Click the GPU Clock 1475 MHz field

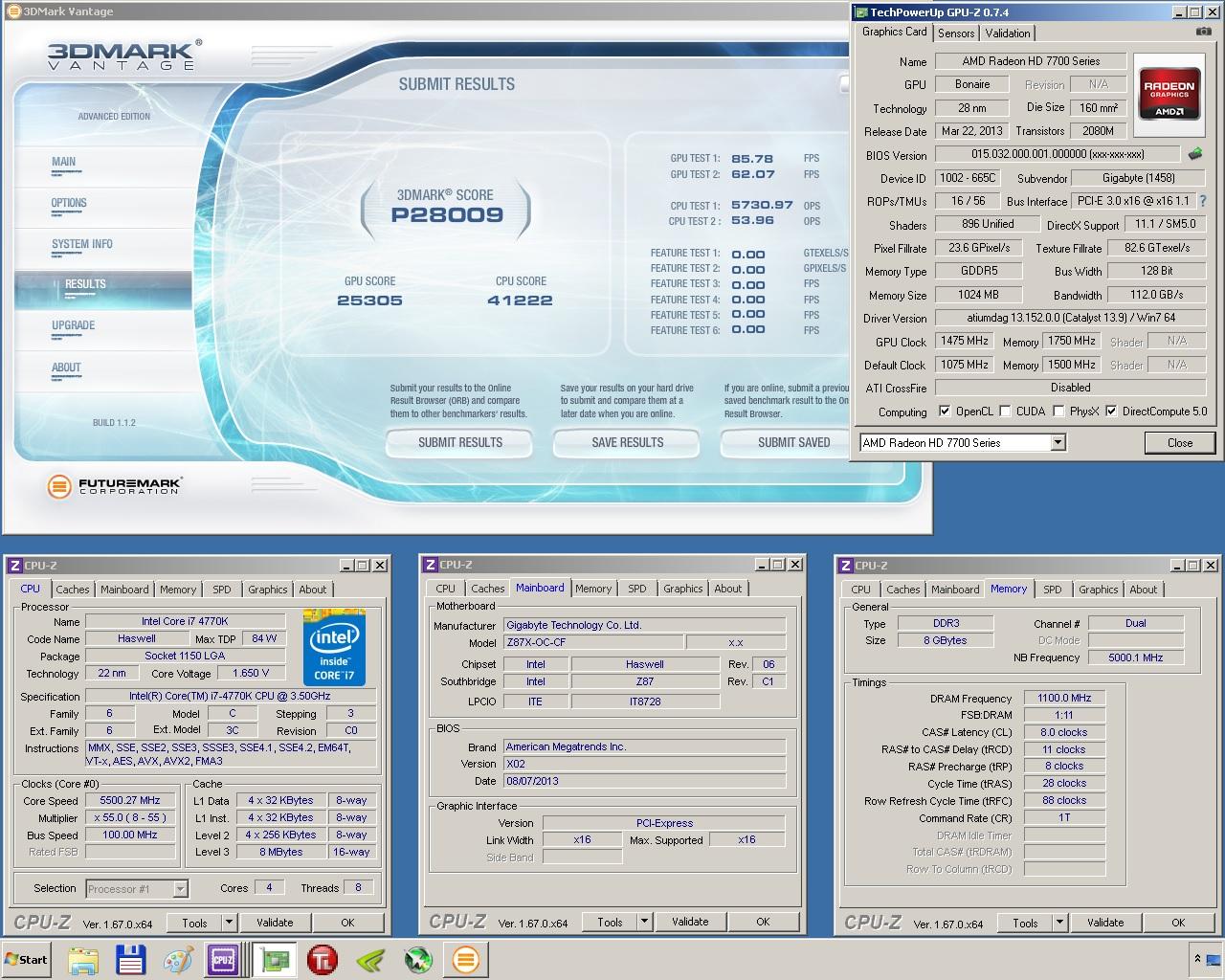click(x=965, y=341)
